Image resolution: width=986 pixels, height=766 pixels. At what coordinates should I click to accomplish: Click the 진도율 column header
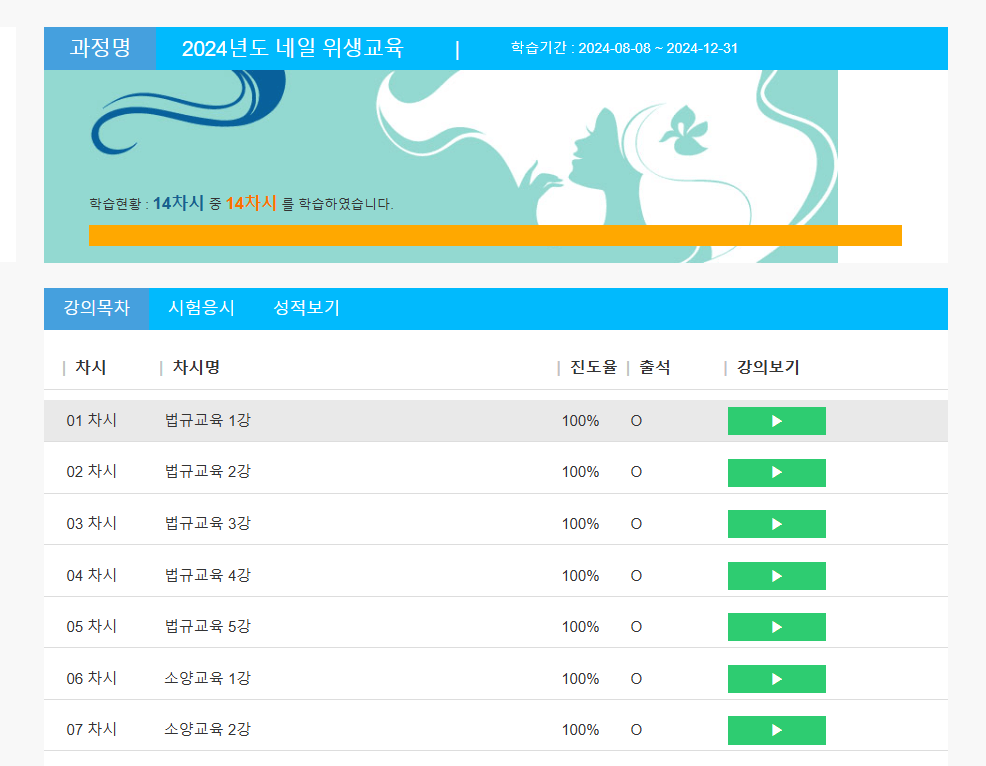click(590, 366)
